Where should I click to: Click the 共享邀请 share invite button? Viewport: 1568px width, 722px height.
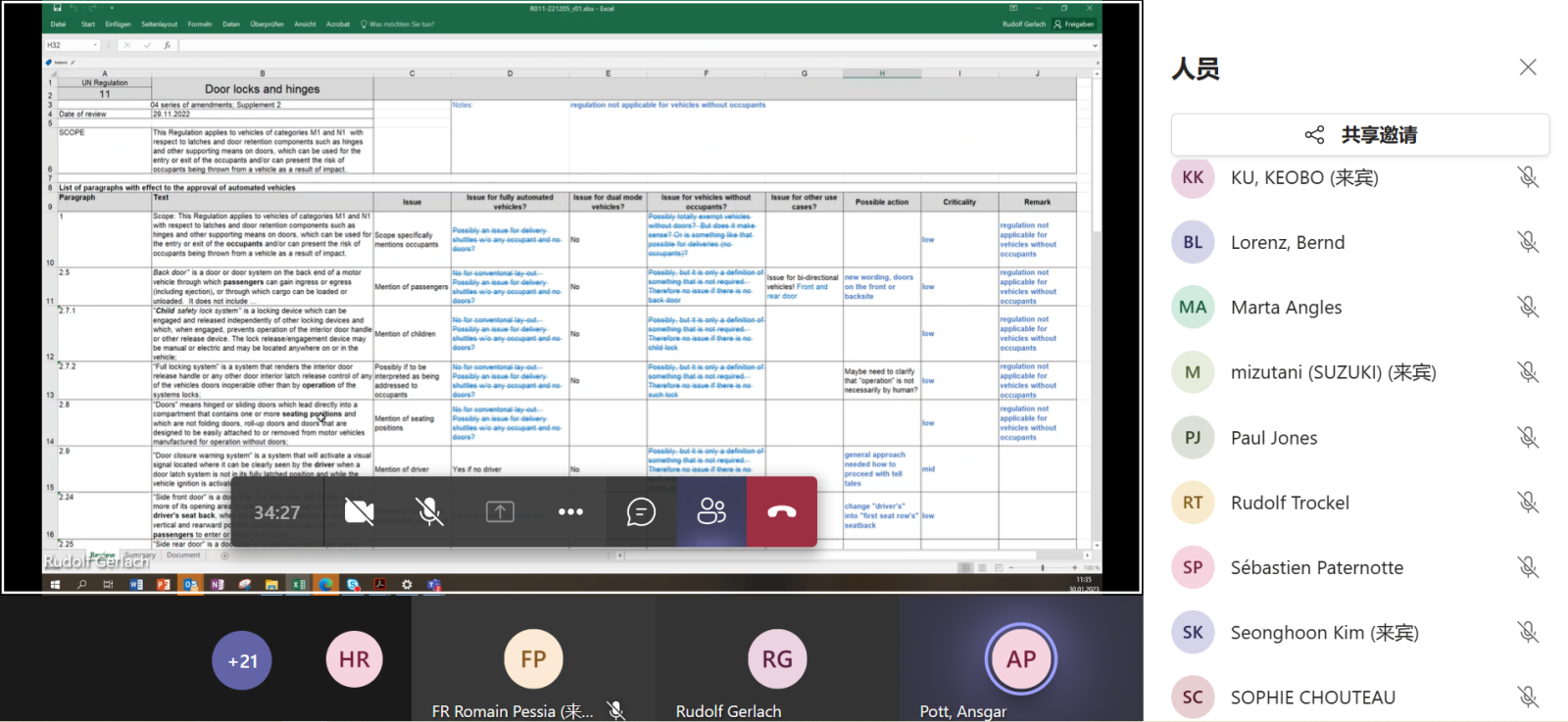click(1359, 135)
